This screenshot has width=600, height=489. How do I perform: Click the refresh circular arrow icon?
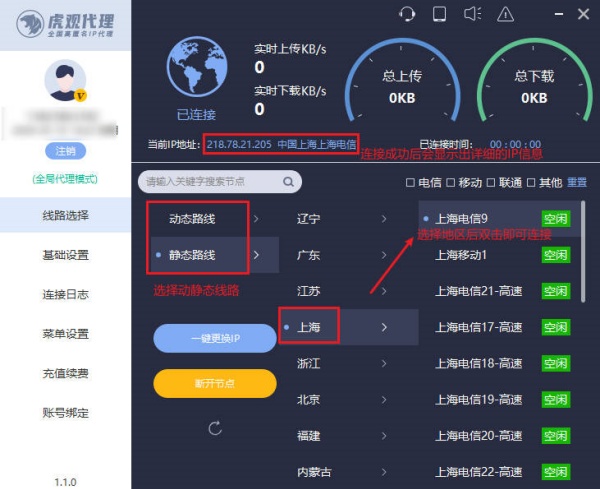pyautogui.click(x=215, y=428)
